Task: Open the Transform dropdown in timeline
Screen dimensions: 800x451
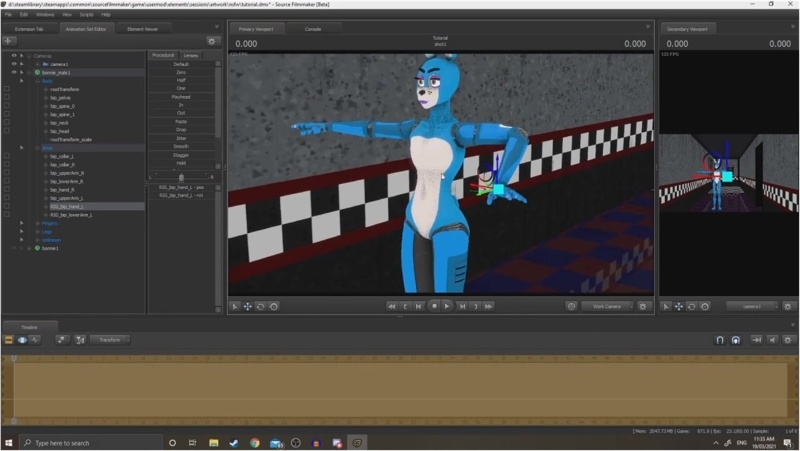Action: click(x=110, y=340)
